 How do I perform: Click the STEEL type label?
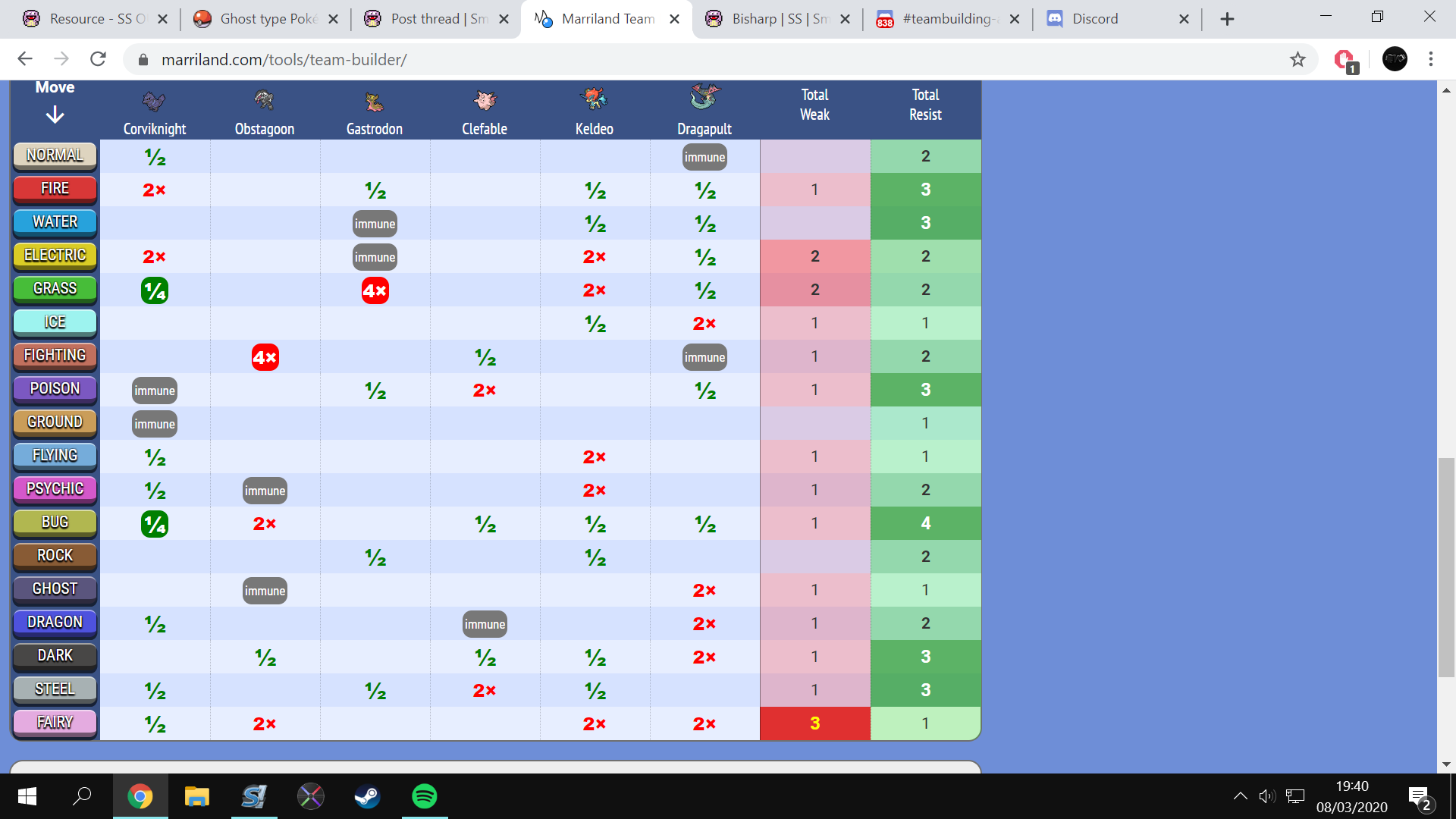[55, 689]
